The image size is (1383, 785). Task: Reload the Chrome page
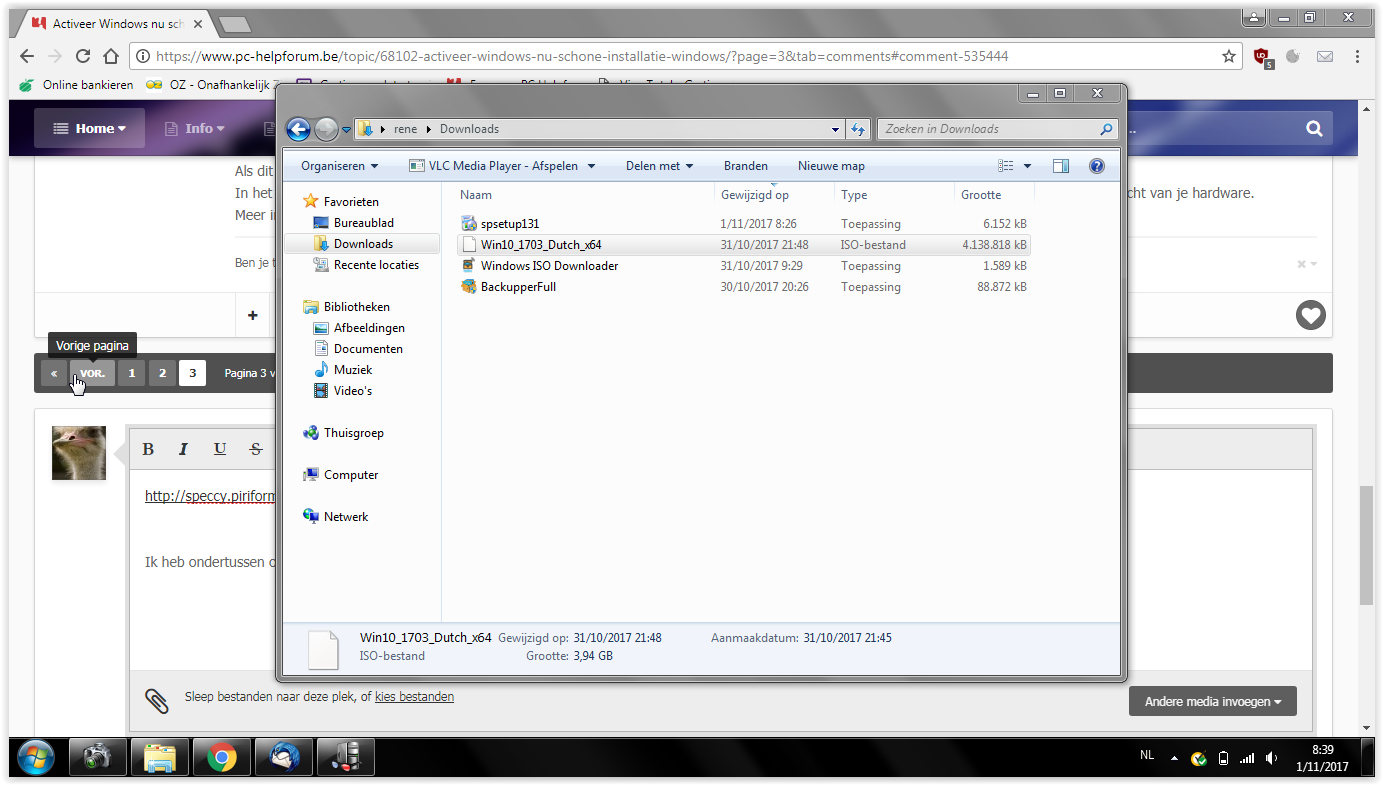83,56
